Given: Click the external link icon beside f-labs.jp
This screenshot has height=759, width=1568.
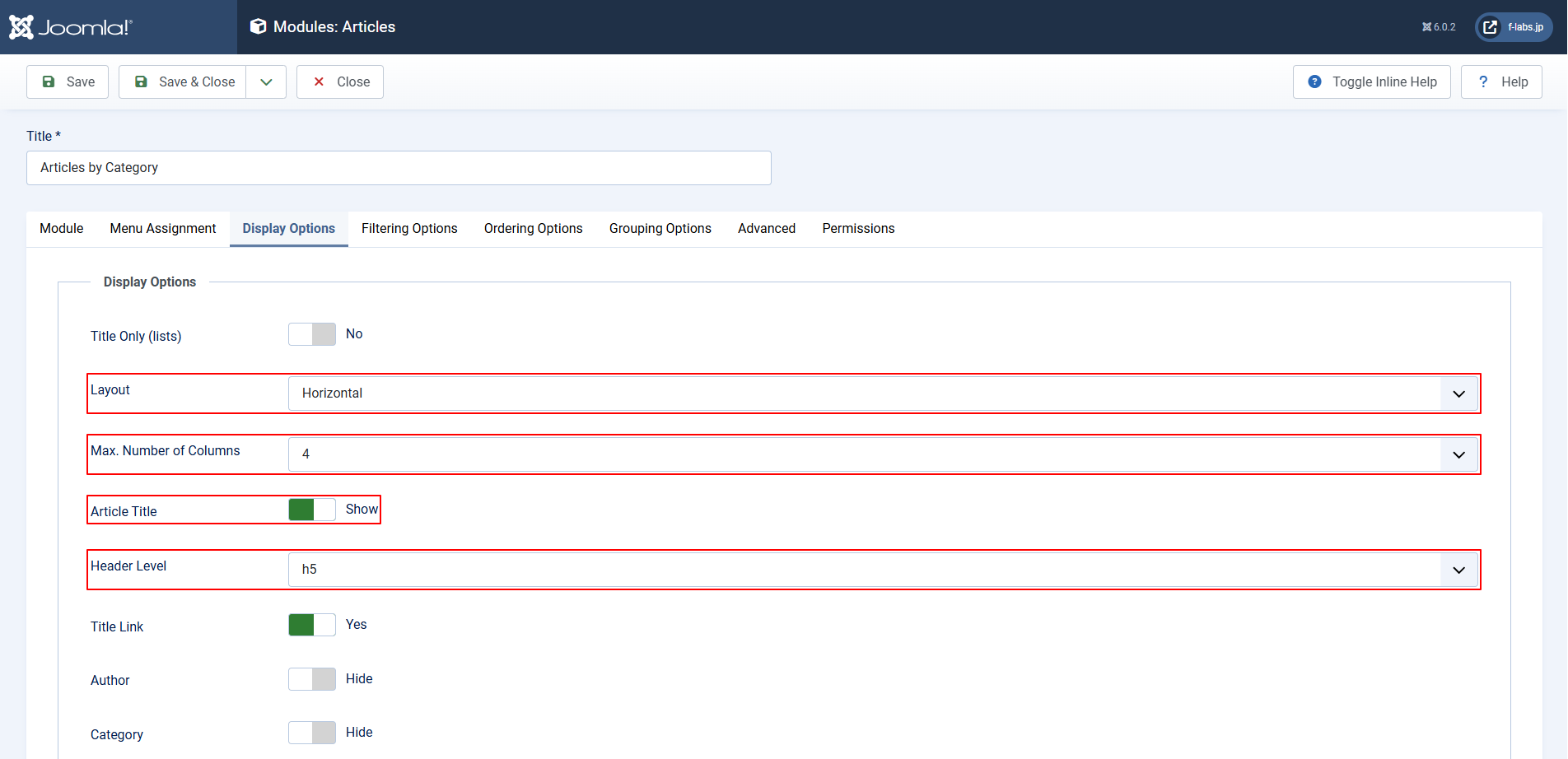Looking at the screenshot, I should (1489, 26).
